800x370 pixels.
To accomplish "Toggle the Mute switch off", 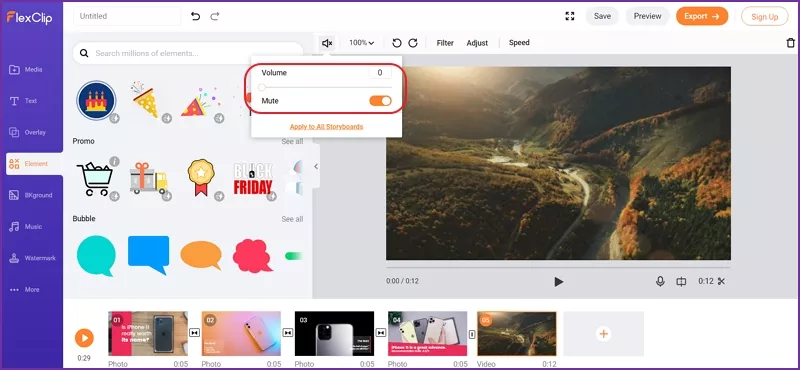I will [x=380, y=101].
